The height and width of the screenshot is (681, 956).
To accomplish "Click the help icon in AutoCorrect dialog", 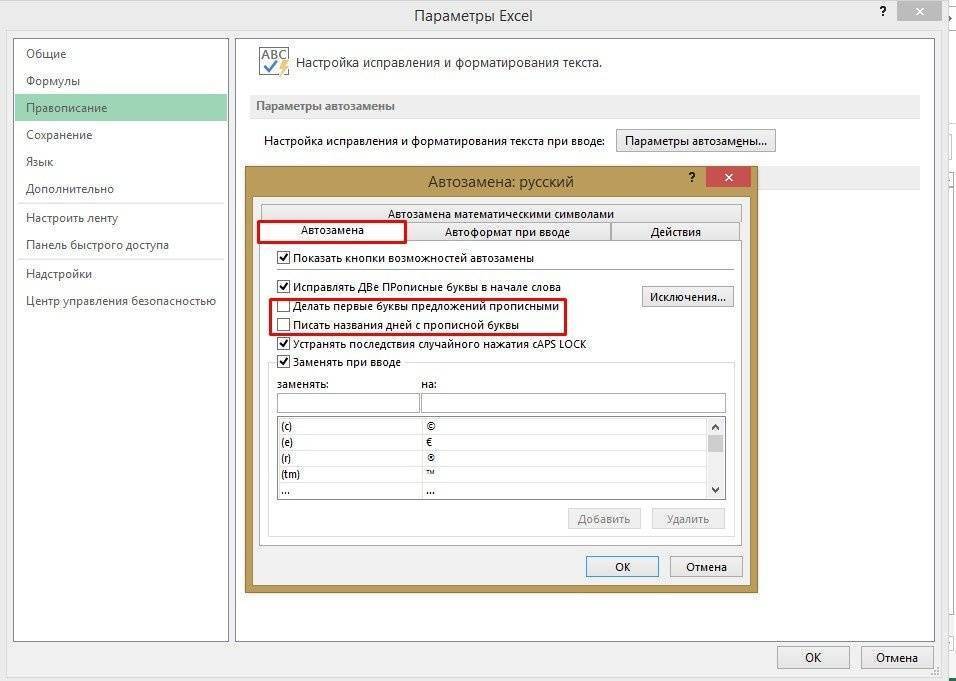I will tap(691, 177).
